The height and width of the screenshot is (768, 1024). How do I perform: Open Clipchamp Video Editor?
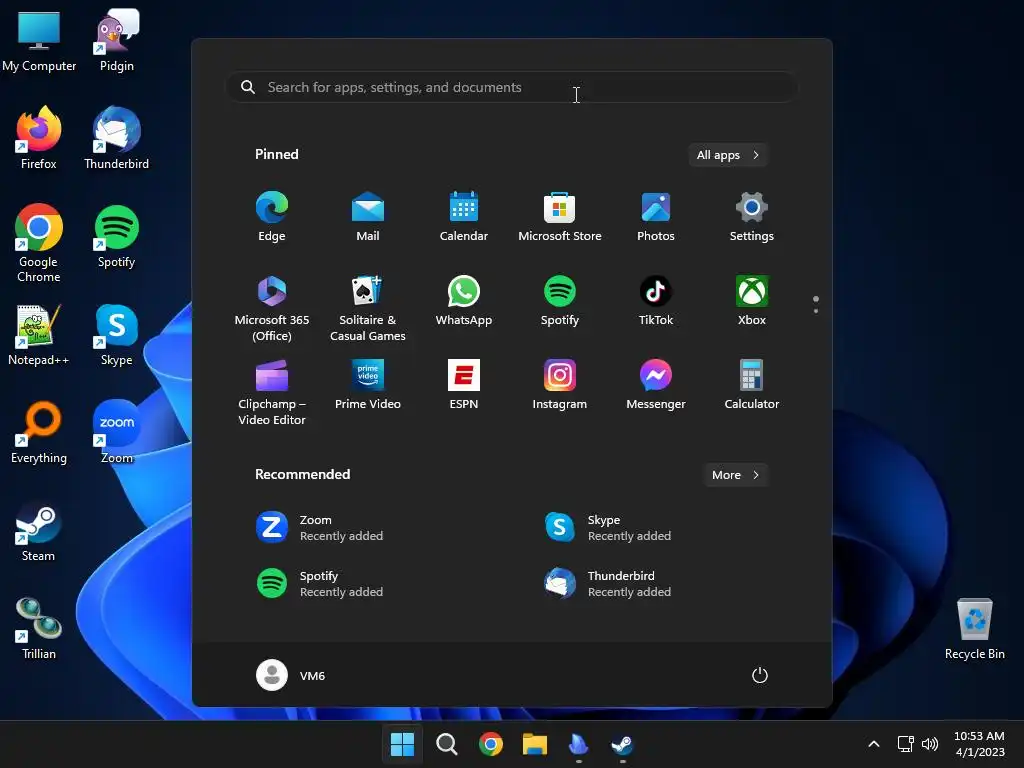point(272,392)
